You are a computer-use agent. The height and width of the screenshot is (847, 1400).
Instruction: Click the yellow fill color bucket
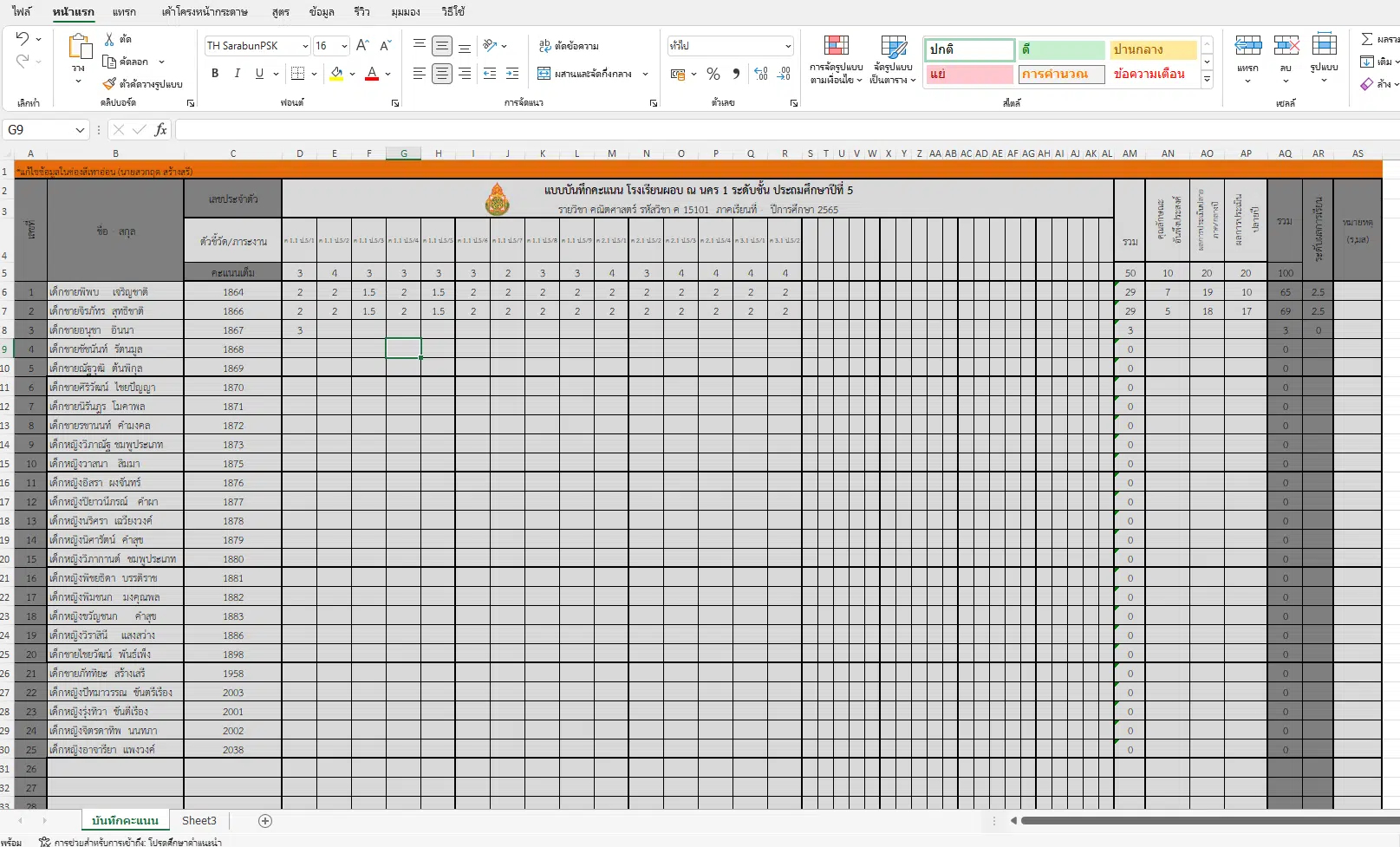336,75
